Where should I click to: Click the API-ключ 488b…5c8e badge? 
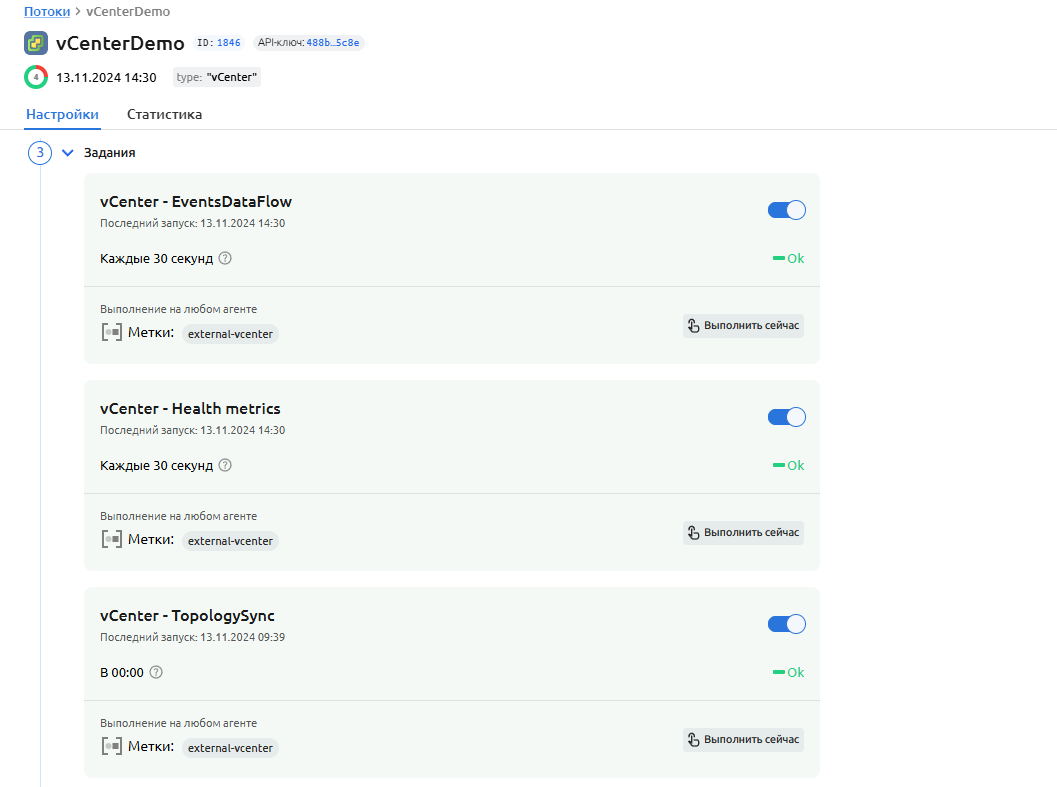pyautogui.click(x=308, y=43)
